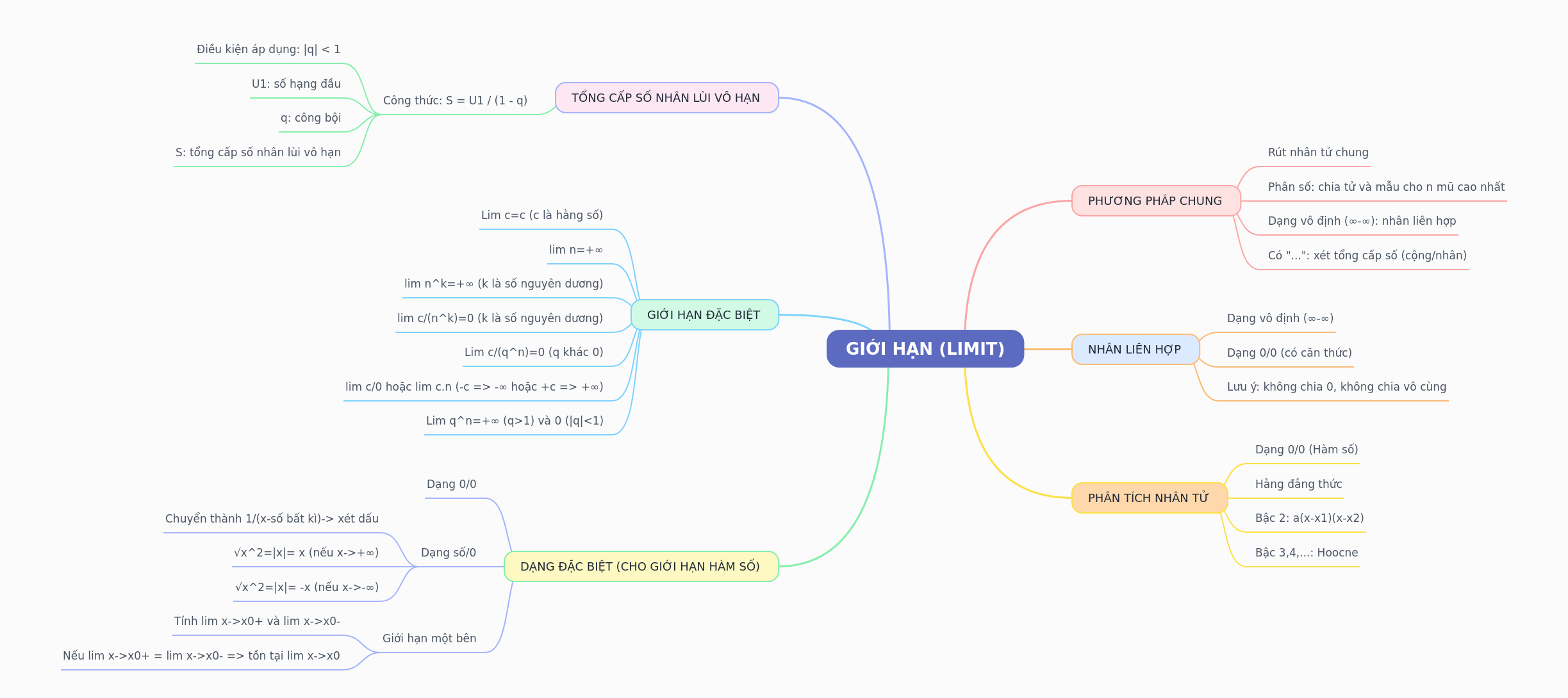Select the GIỚI HẠN ĐẶC BIỆT node
Image resolution: width=1568 pixels, height=698 pixels.
(704, 315)
